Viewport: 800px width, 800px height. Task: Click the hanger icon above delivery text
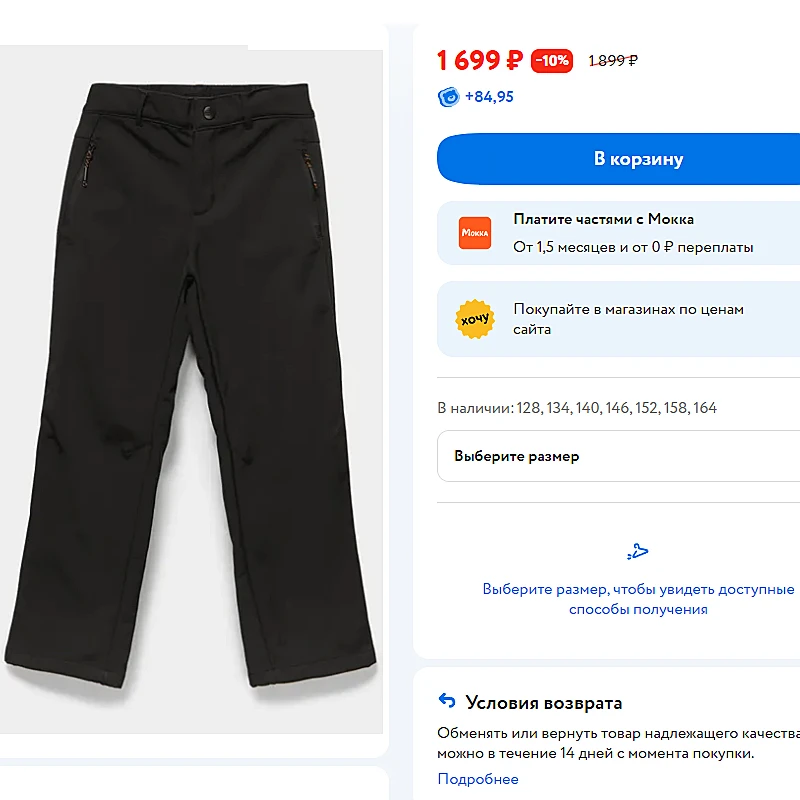(638, 552)
